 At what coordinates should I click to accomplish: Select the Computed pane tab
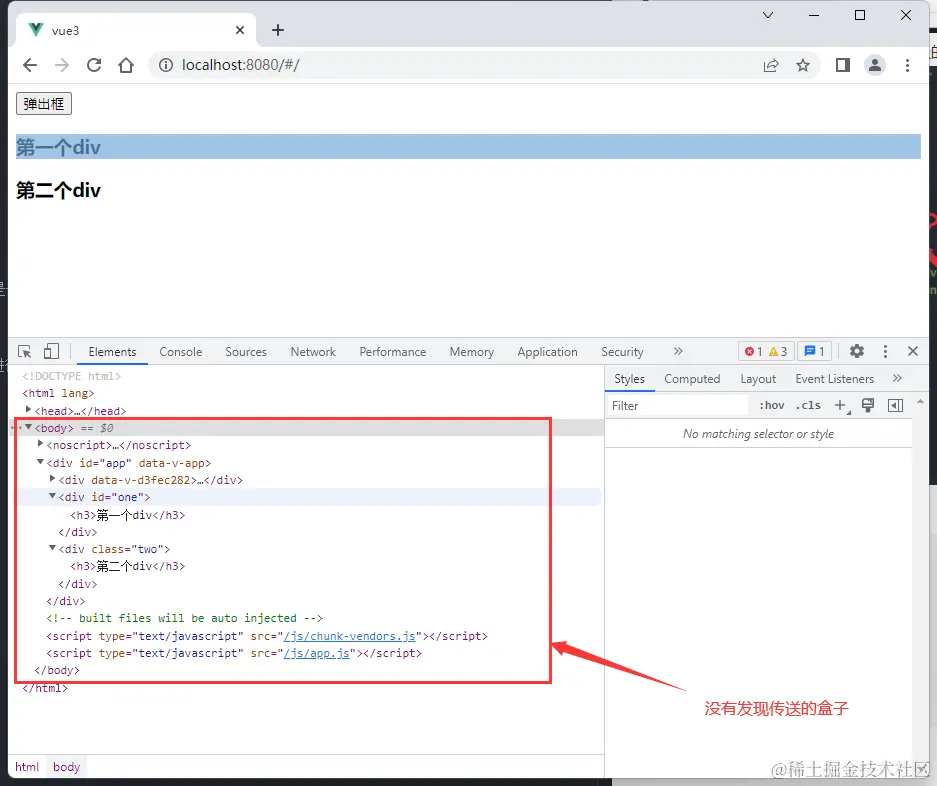[x=692, y=379]
